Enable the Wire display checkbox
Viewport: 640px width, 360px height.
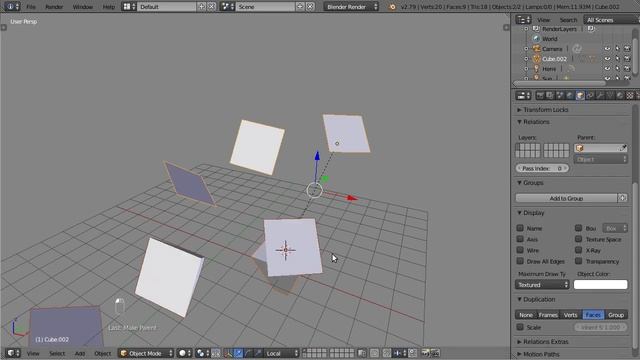point(520,250)
